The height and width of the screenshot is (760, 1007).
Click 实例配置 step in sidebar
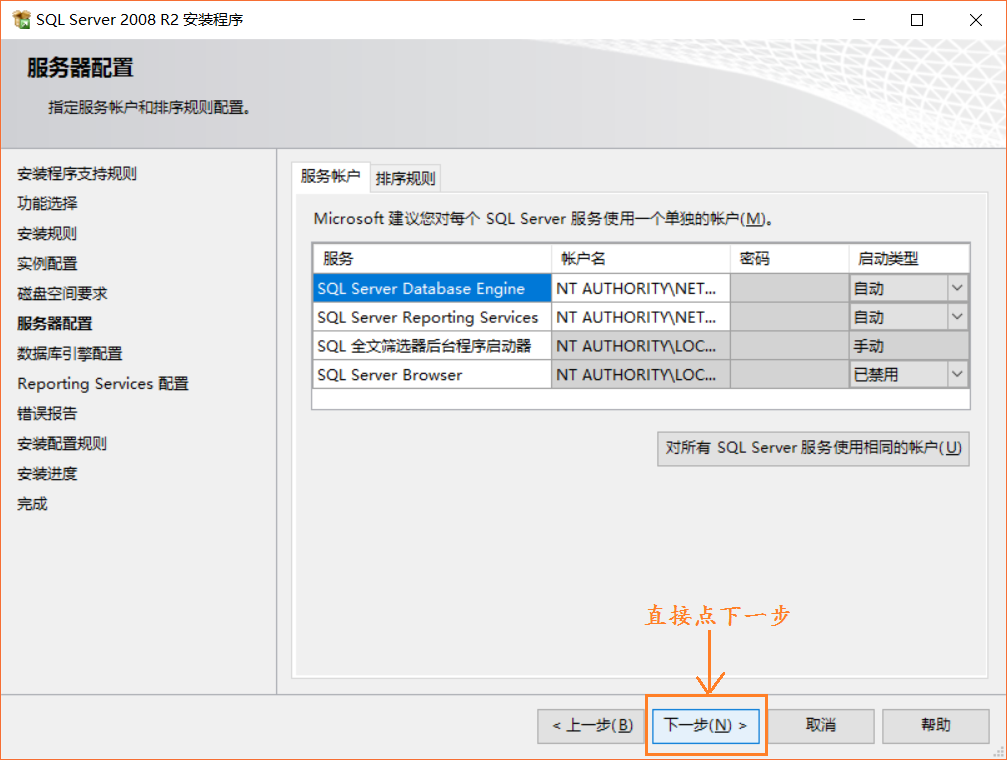point(47,263)
